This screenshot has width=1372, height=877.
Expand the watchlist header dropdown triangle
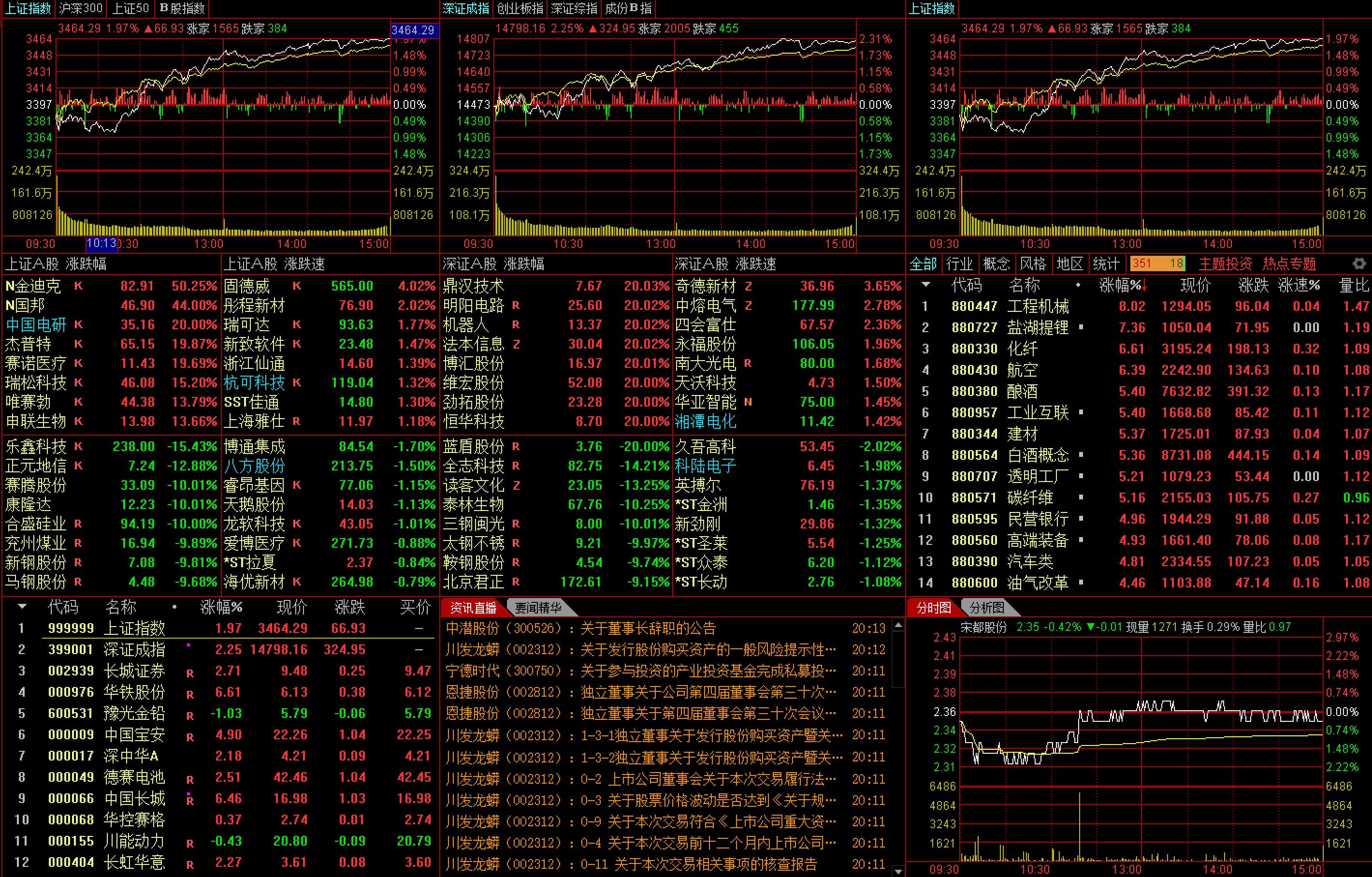[22, 606]
